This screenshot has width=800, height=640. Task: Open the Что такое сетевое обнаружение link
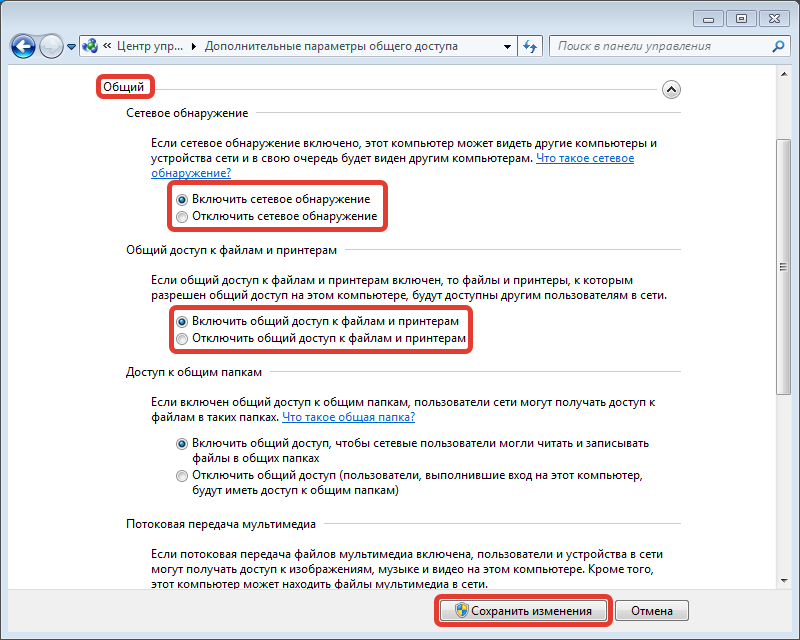coord(585,158)
